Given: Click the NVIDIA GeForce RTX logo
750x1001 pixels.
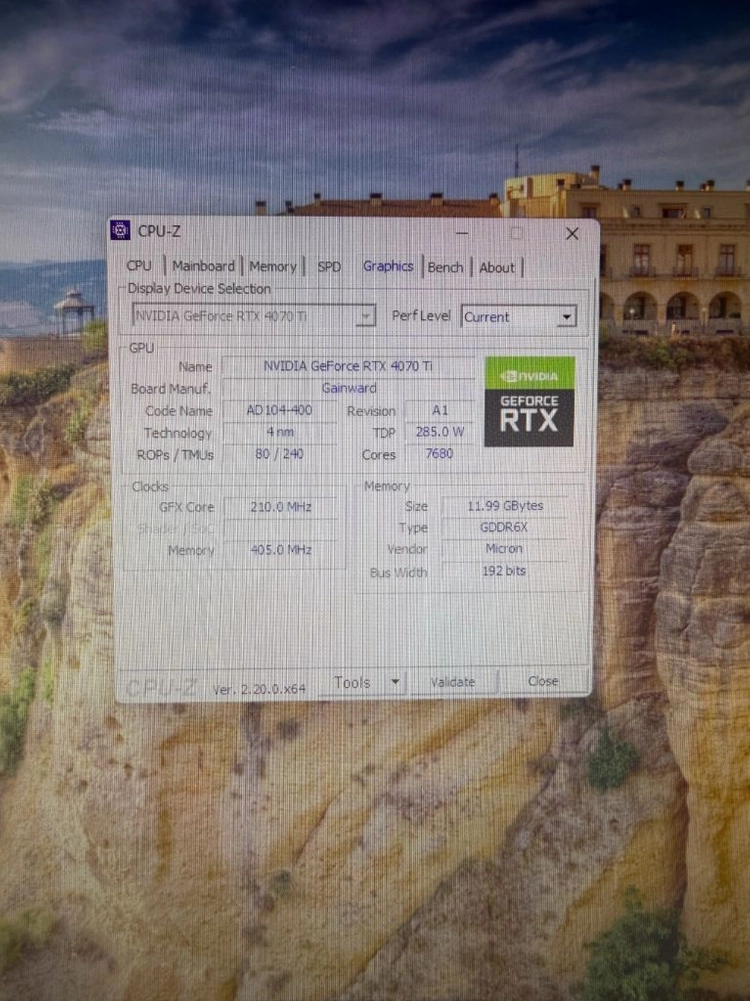Looking at the screenshot, I should [529, 401].
